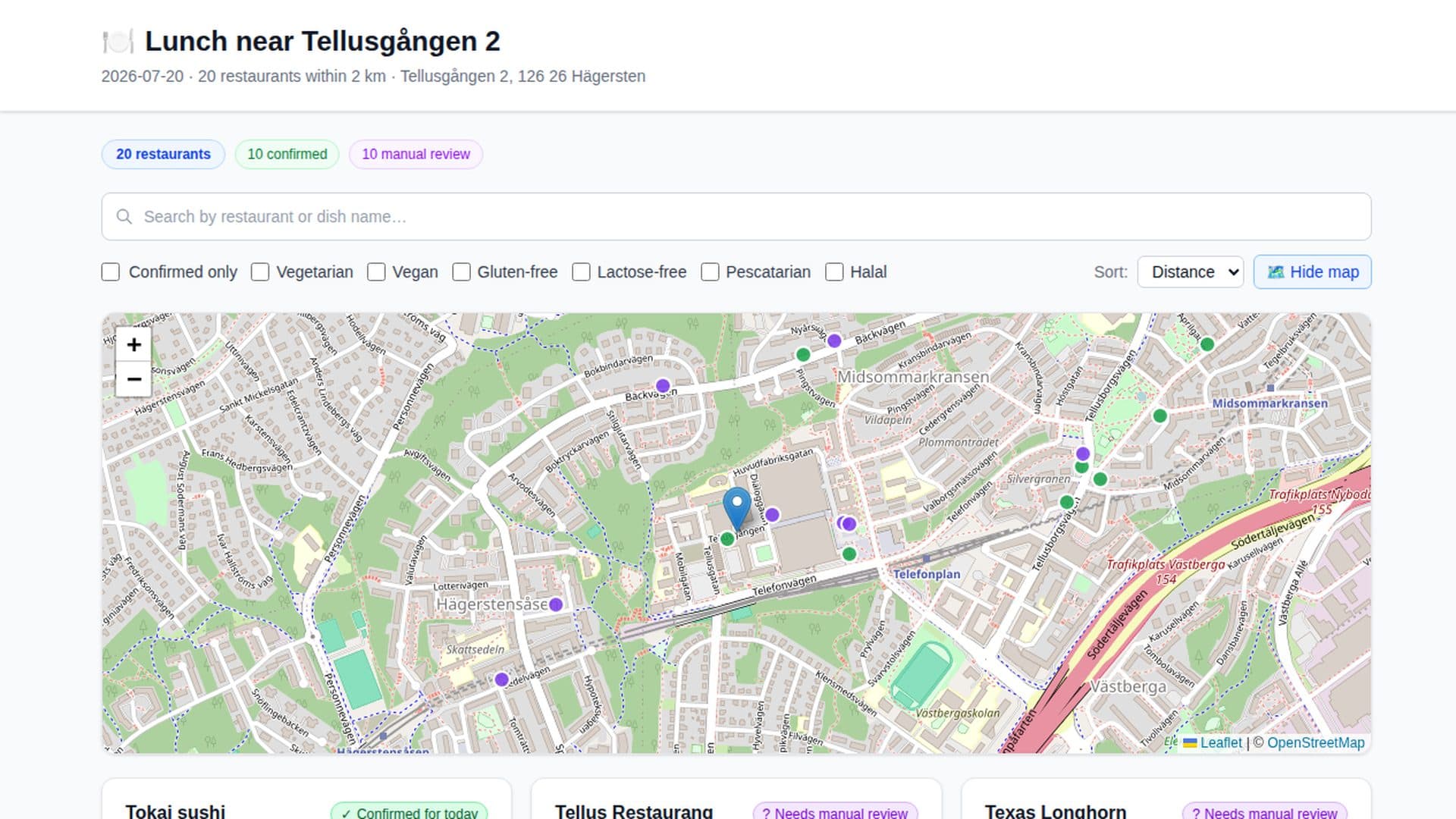
Task: Select the purple marker right of the blue pin
Action: tap(772, 515)
